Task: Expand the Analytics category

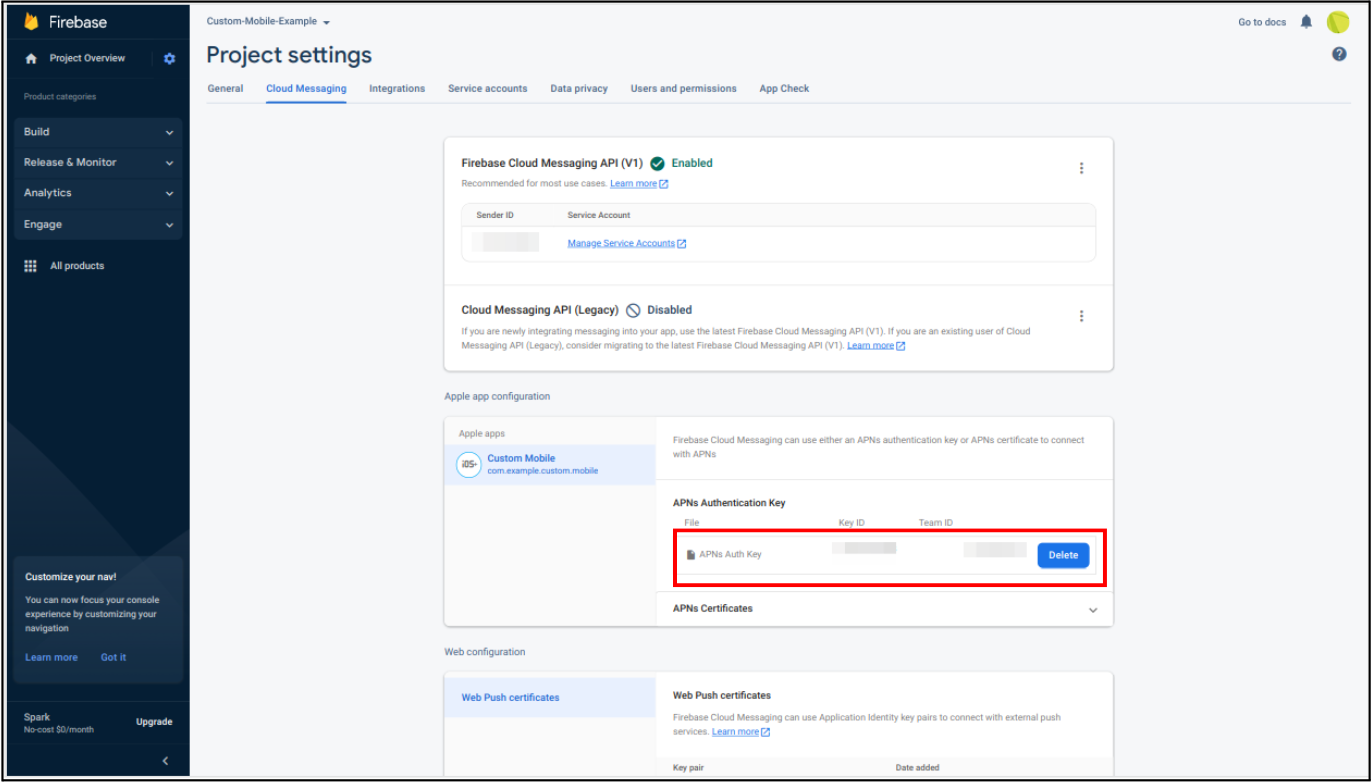Action: [x=99, y=193]
